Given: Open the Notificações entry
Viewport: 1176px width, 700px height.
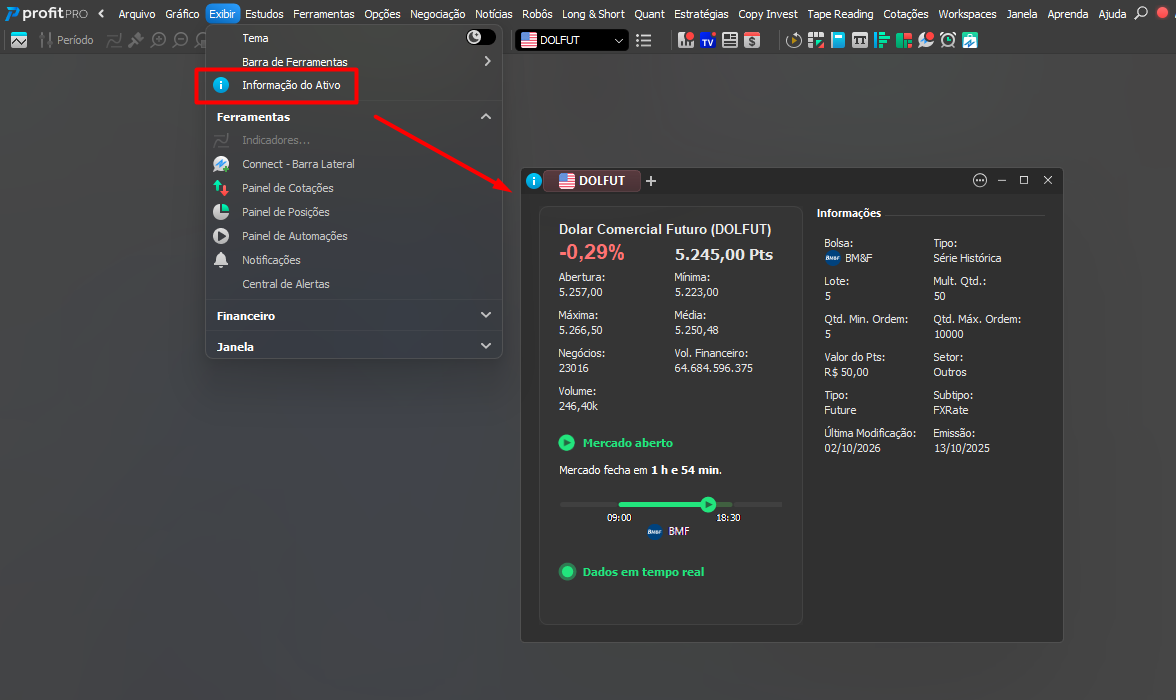Looking at the screenshot, I should click(x=353, y=260).
